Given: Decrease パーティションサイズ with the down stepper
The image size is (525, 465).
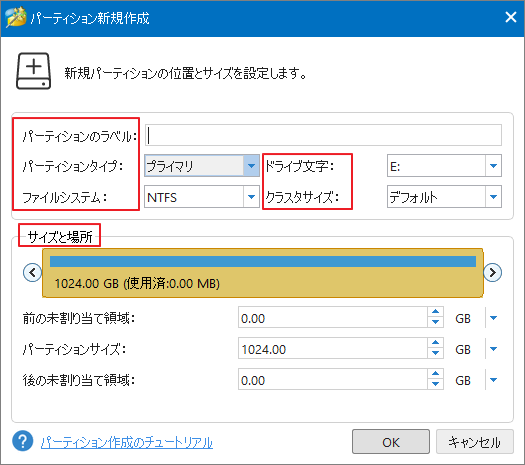Looking at the screenshot, I should (x=435, y=353).
